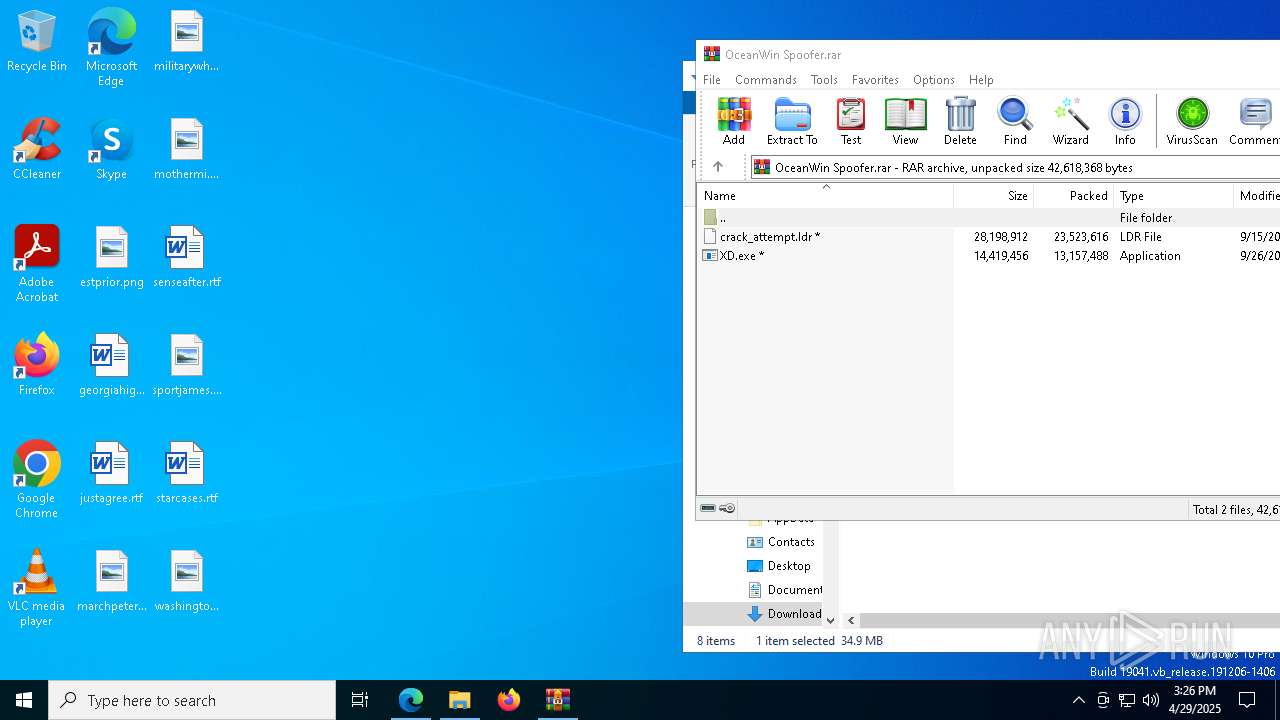
Task: Open the Favorites menu
Action: coord(875,80)
